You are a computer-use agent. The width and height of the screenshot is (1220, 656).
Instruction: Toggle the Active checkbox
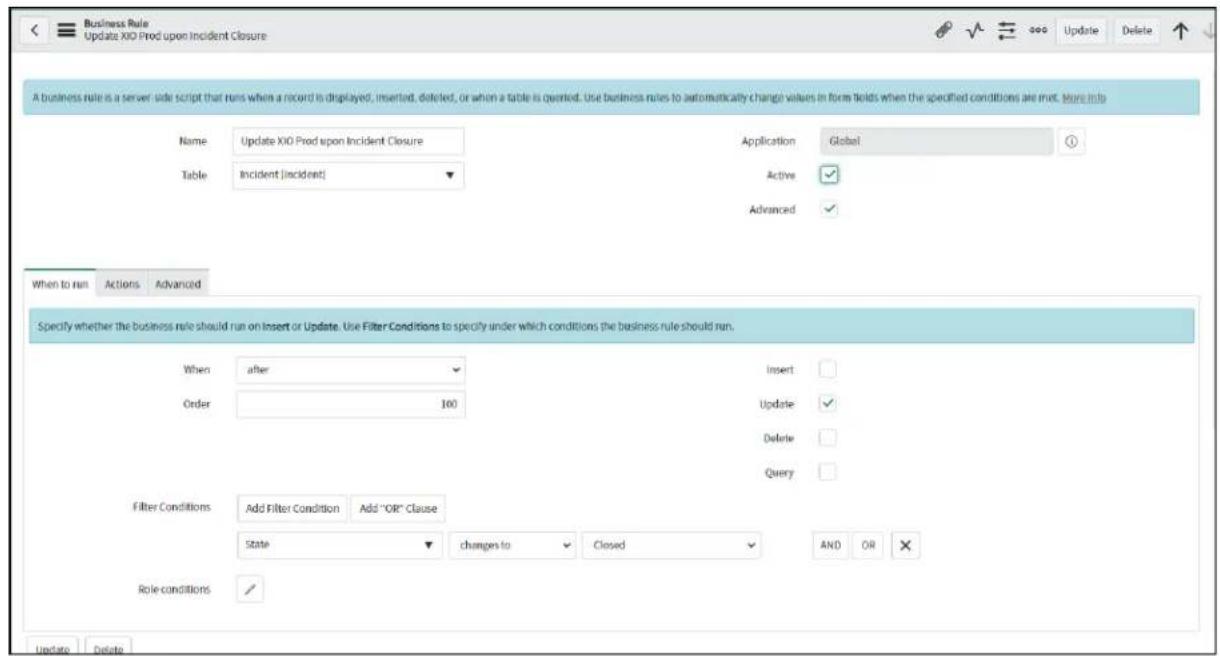pos(829,175)
